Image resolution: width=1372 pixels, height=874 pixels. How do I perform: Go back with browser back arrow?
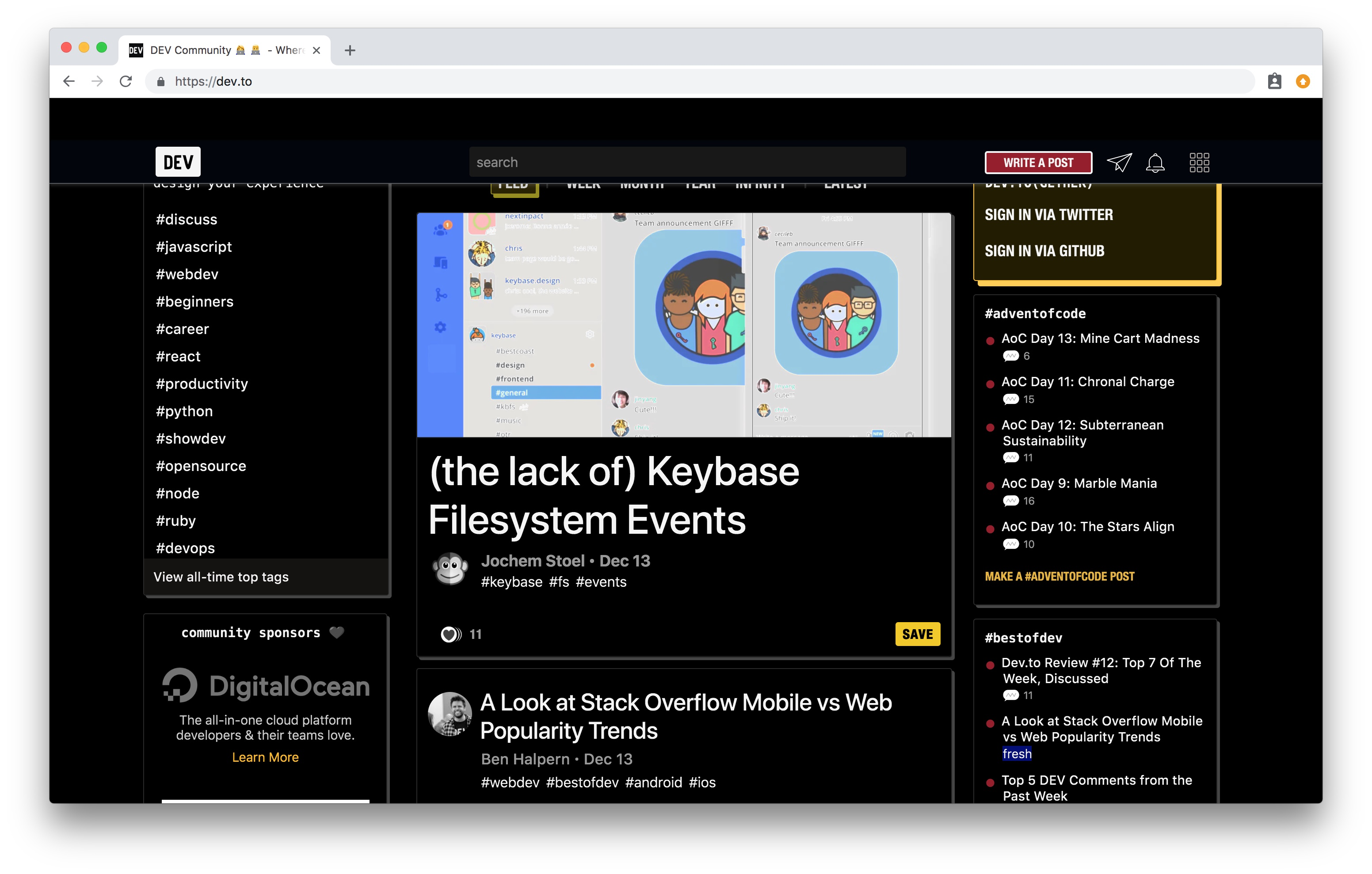[x=69, y=81]
